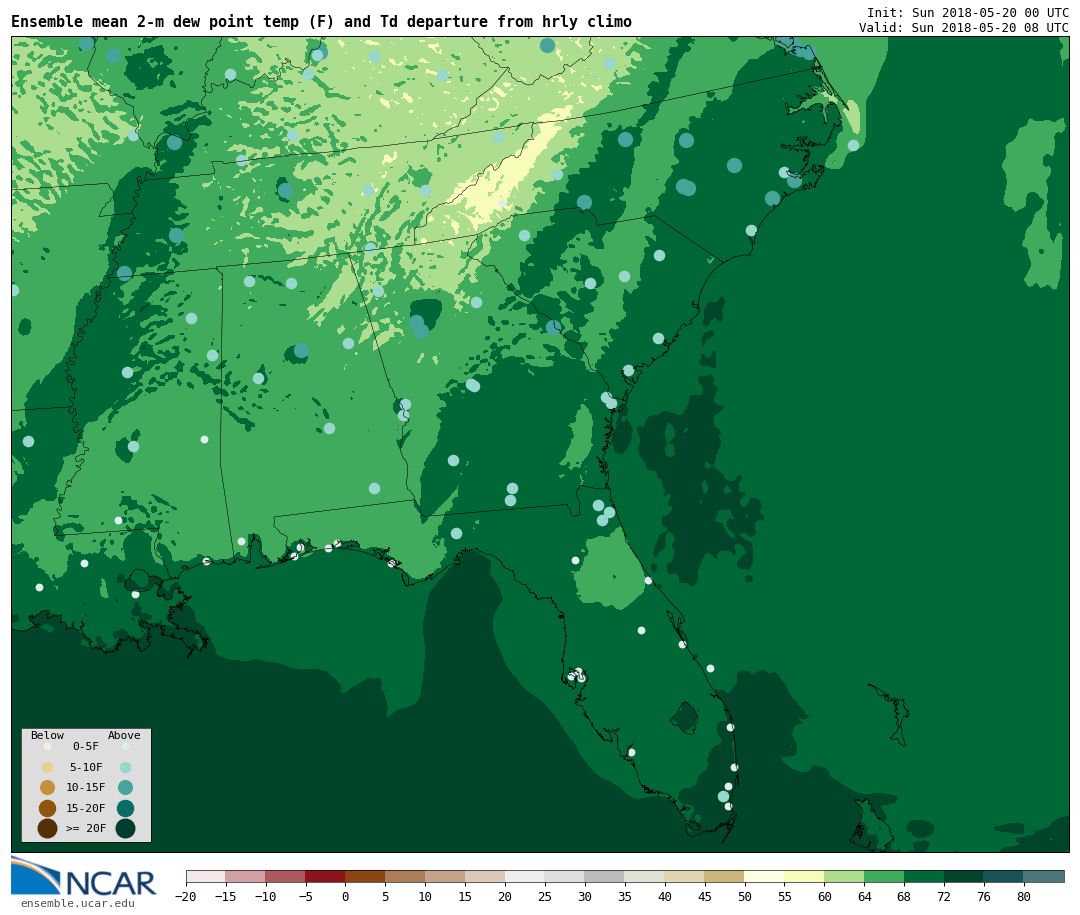Pick the 72 to 76 darkest green colorbar swatch
The width and height of the screenshot is (1080, 915).
(x=965, y=876)
